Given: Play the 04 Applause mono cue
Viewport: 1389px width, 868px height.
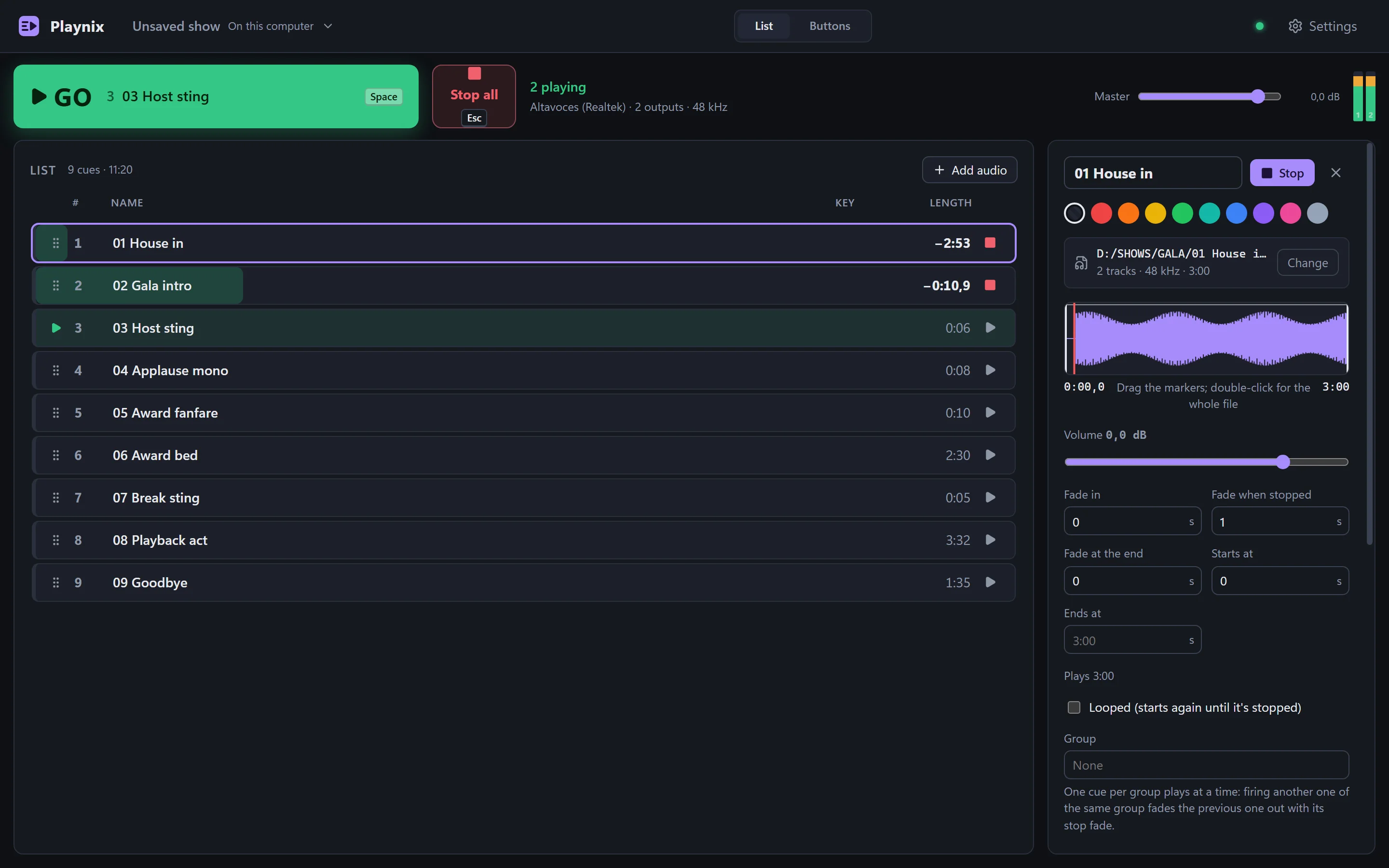Looking at the screenshot, I should point(990,370).
